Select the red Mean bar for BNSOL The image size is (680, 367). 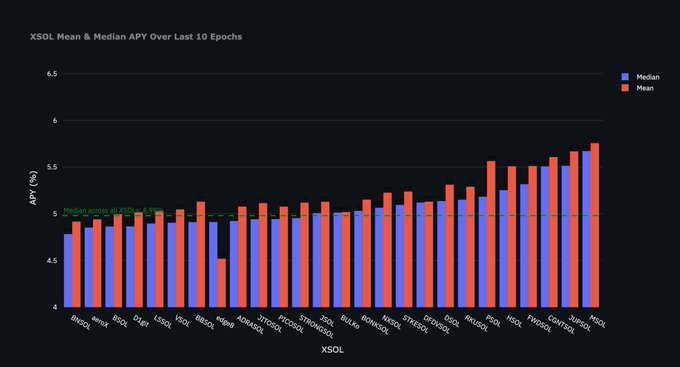[x=76, y=264]
